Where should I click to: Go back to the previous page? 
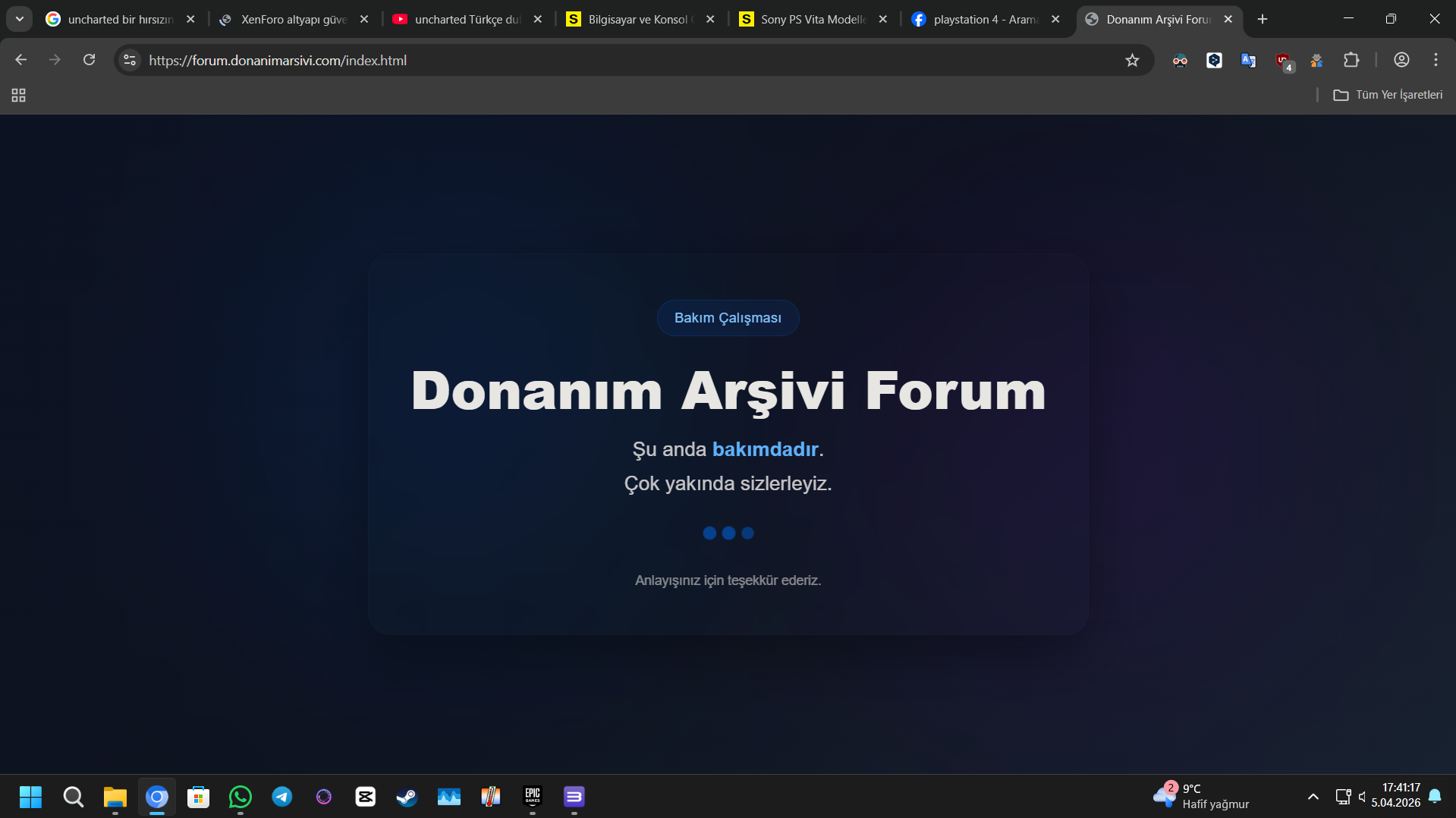click(20, 60)
